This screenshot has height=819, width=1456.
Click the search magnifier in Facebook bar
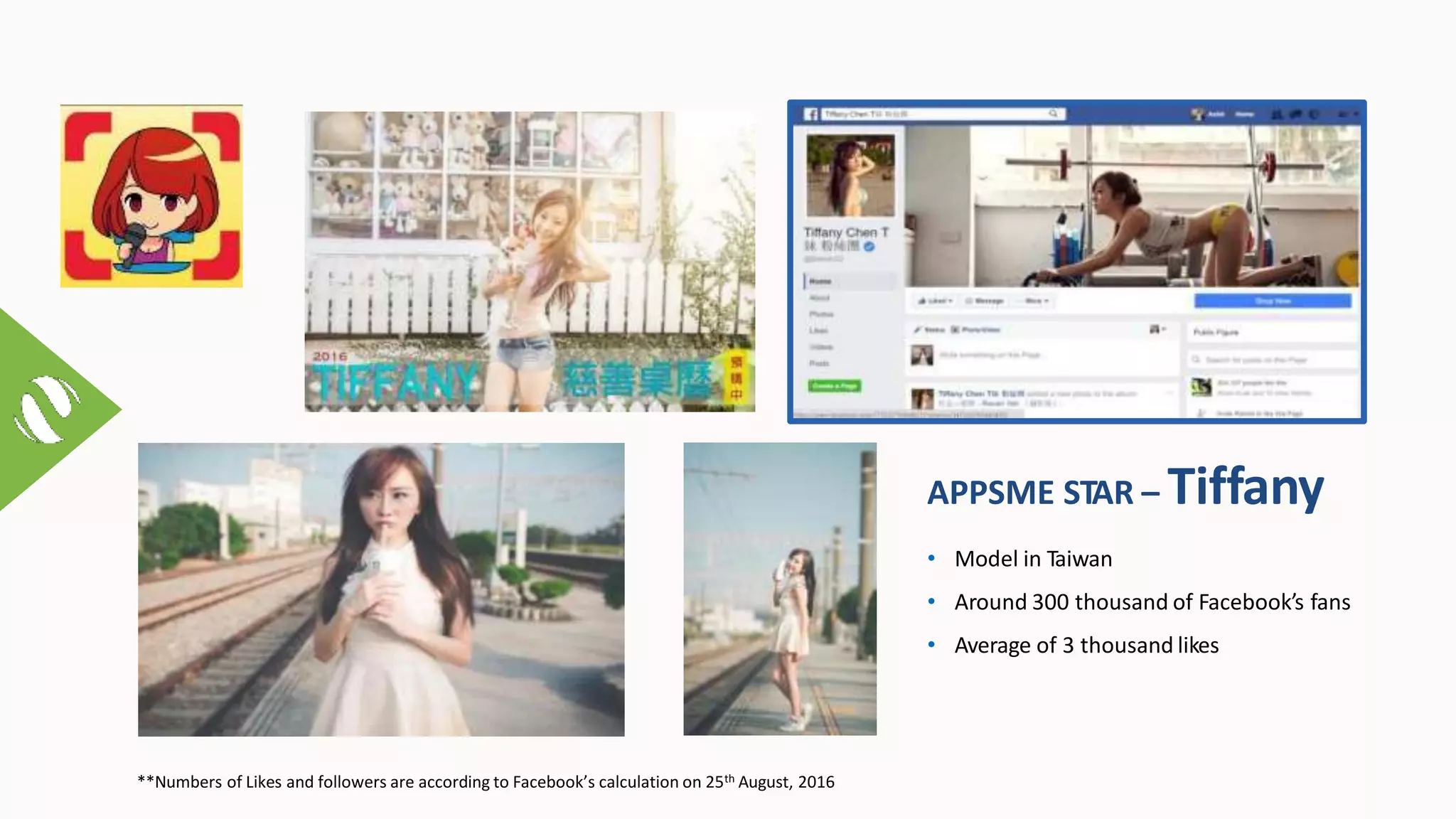point(1053,114)
